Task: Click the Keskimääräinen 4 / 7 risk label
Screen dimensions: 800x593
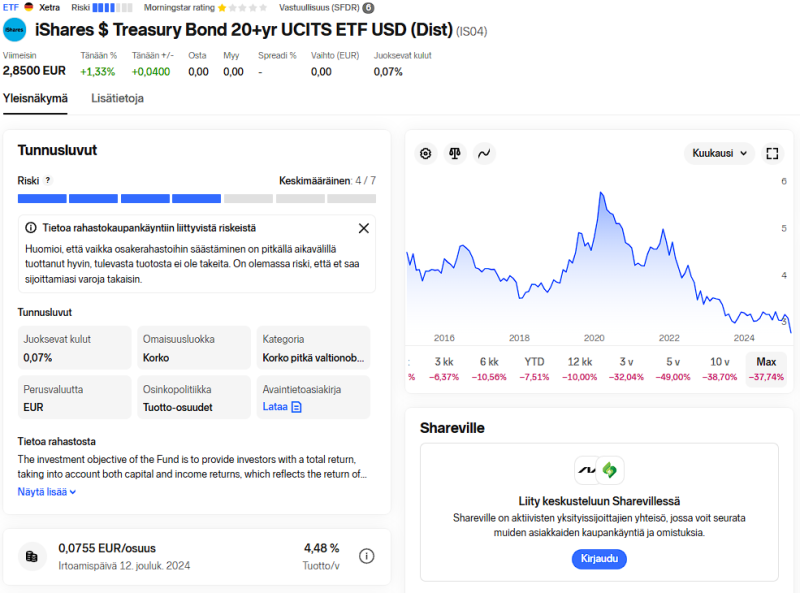Action: click(328, 180)
